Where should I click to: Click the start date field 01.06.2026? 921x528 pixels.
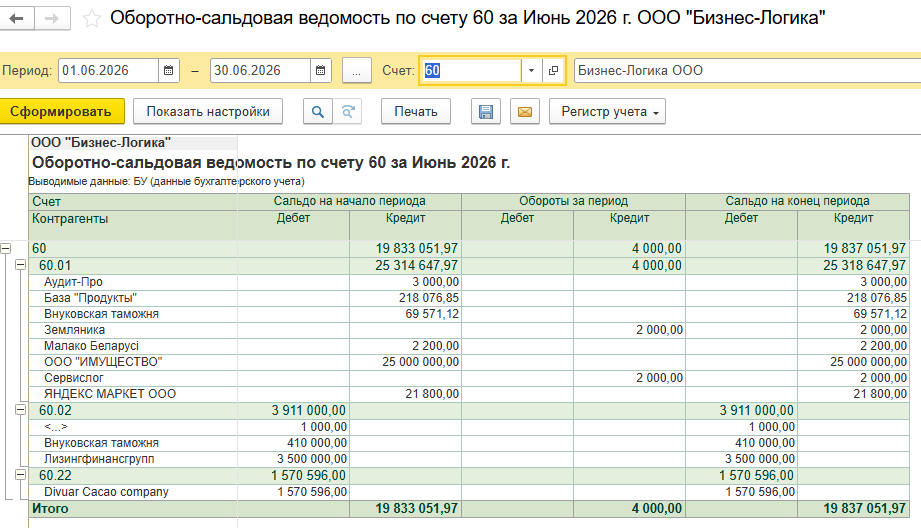pyautogui.click(x=109, y=70)
